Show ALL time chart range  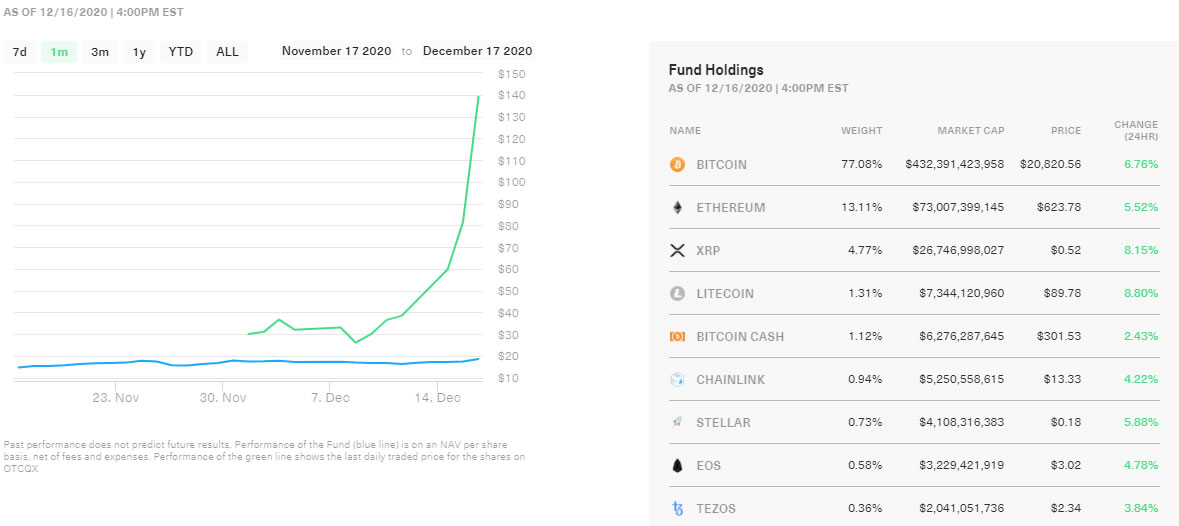(x=227, y=52)
